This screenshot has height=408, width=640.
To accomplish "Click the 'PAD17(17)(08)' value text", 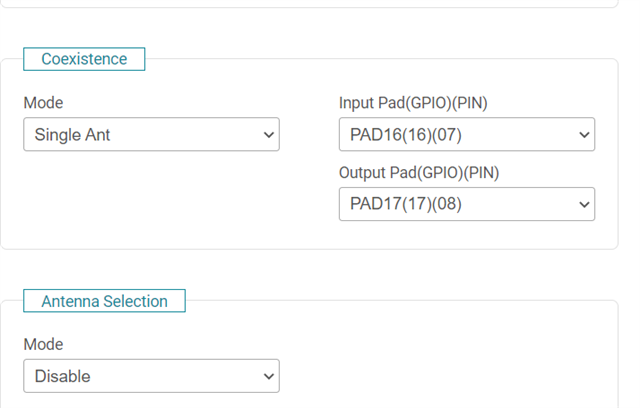I will pyautogui.click(x=406, y=204).
